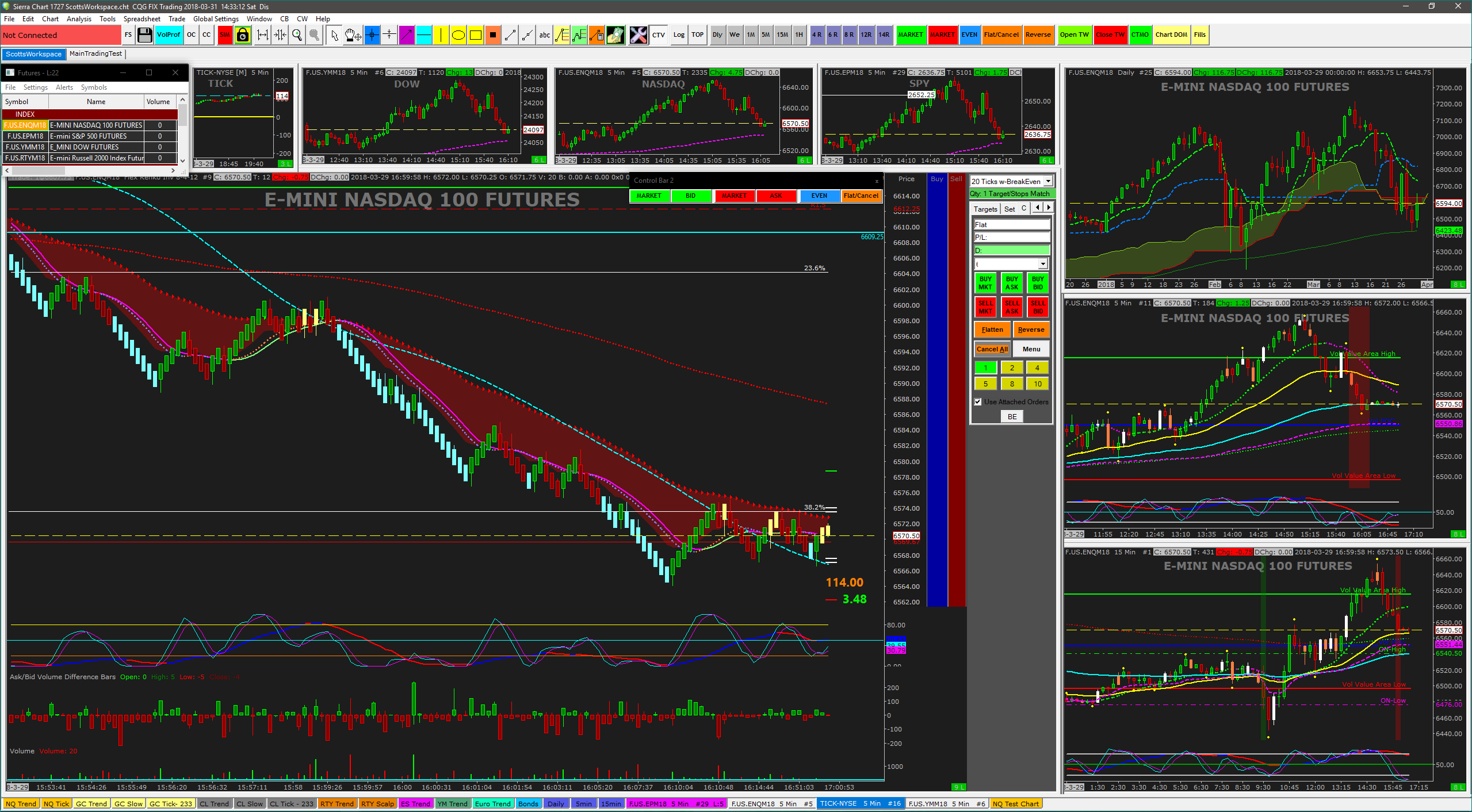
Task: Select the zoom magnifier tool
Action: pos(297,35)
